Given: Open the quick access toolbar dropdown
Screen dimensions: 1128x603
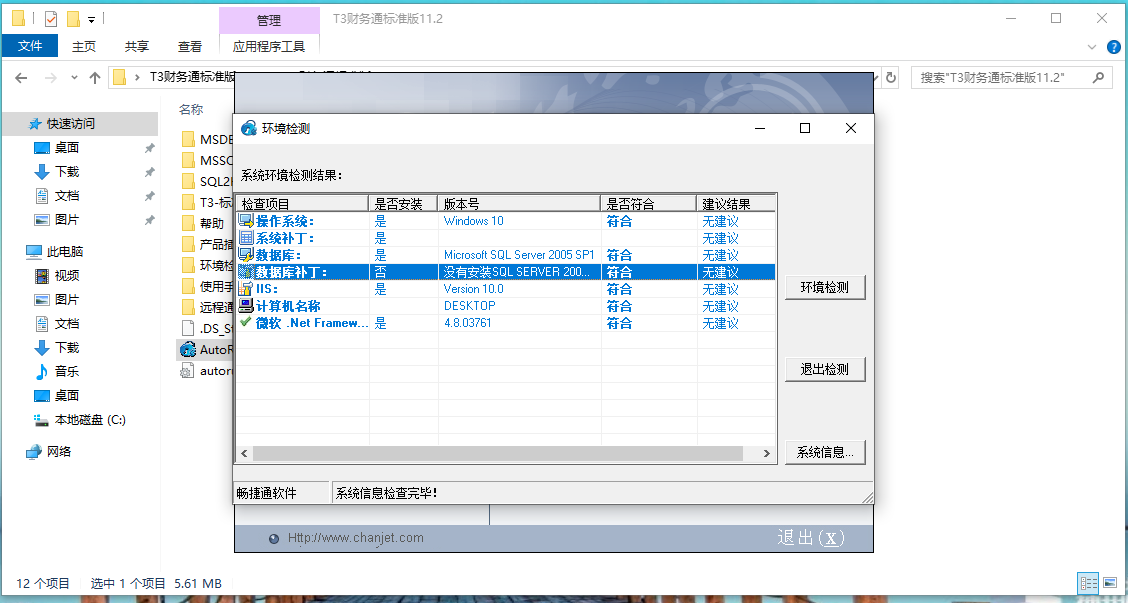Looking at the screenshot, I should point(91,19).
